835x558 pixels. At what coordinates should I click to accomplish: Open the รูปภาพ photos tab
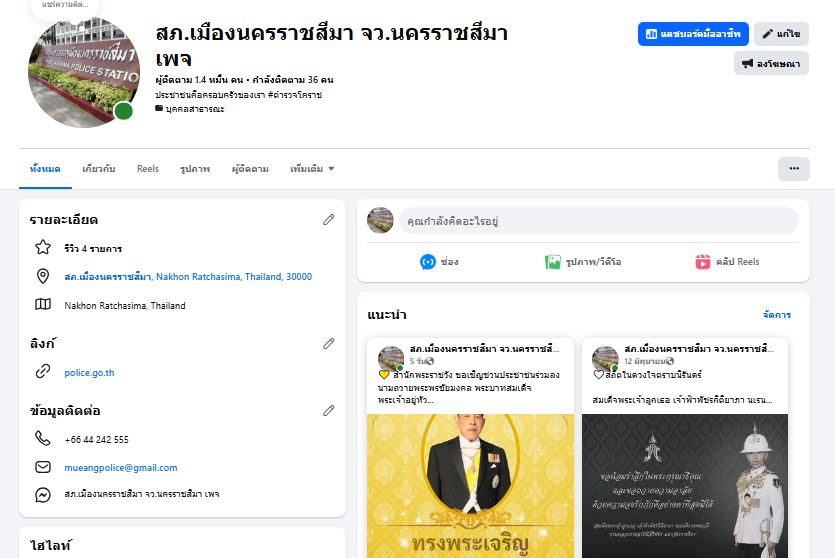[x=195, y=169]
